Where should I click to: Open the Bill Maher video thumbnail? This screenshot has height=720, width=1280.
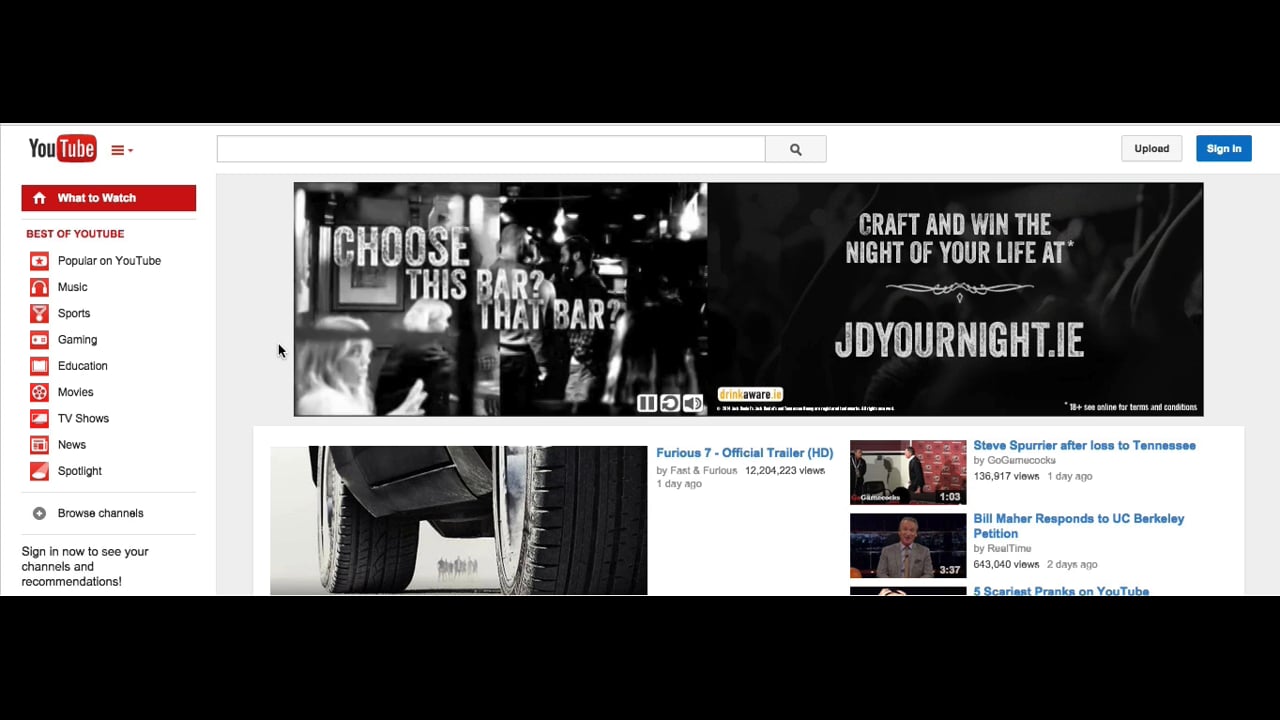[908, 546]
